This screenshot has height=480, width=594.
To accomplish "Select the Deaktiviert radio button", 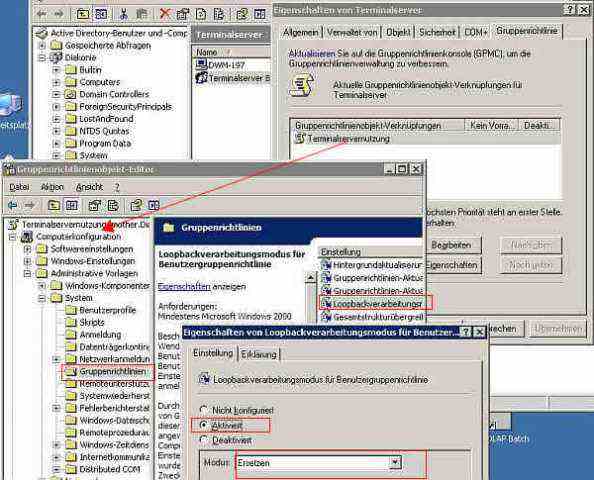I will tap(204, 440).
